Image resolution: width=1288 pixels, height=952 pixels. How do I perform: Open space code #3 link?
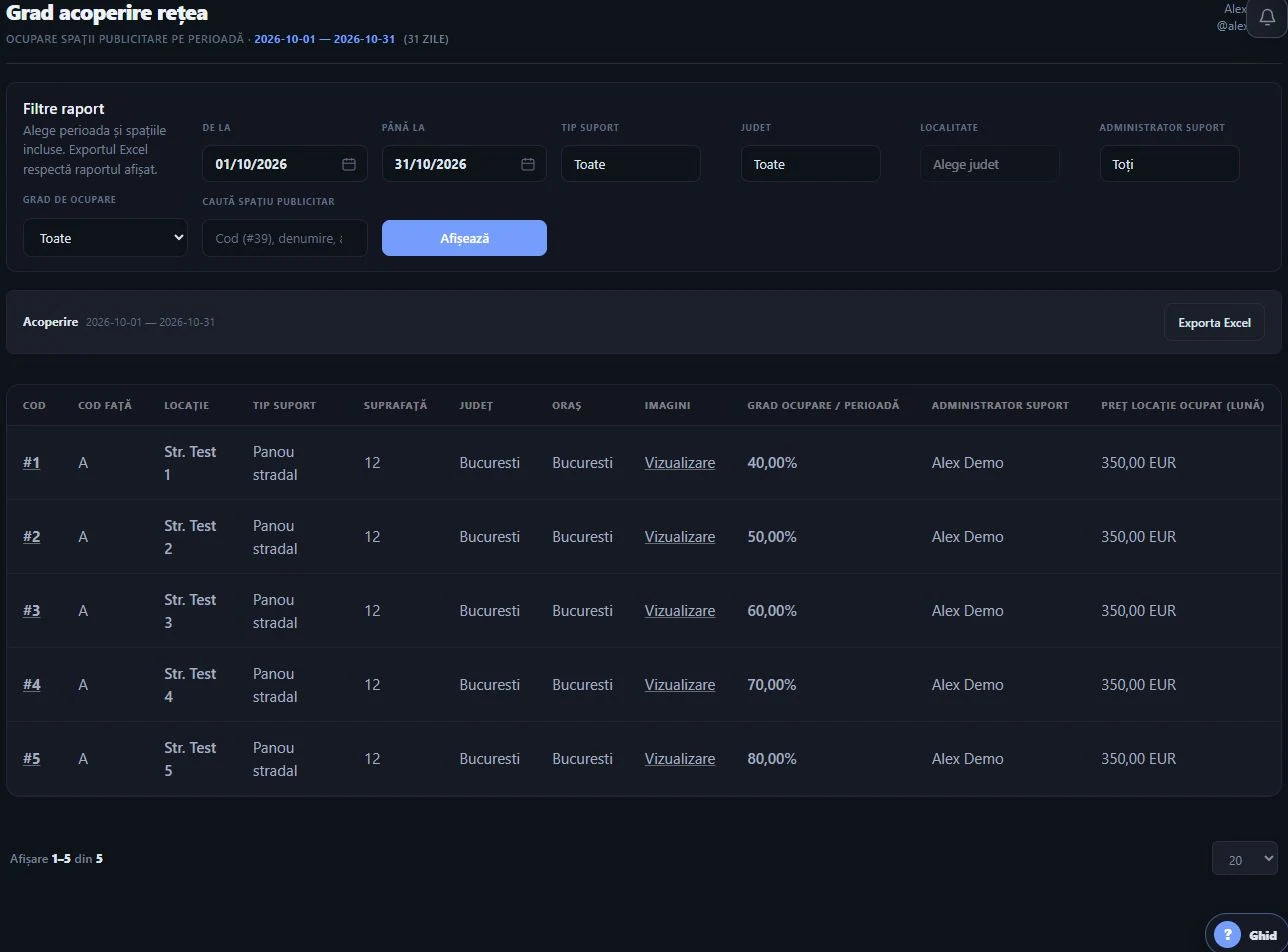(x=32, y=611)
